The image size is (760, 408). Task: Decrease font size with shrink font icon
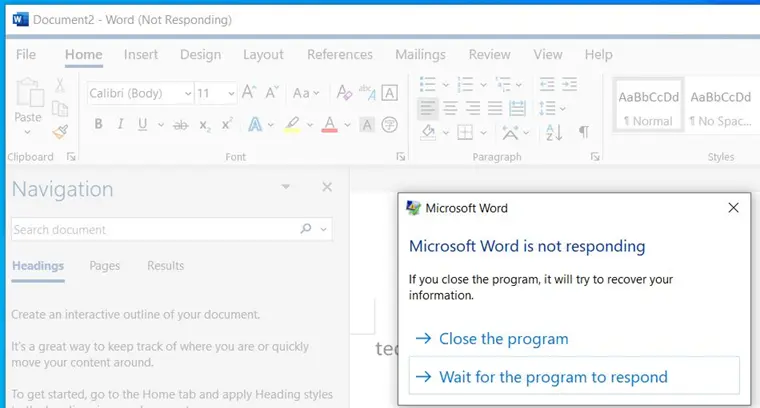(271, 92)
